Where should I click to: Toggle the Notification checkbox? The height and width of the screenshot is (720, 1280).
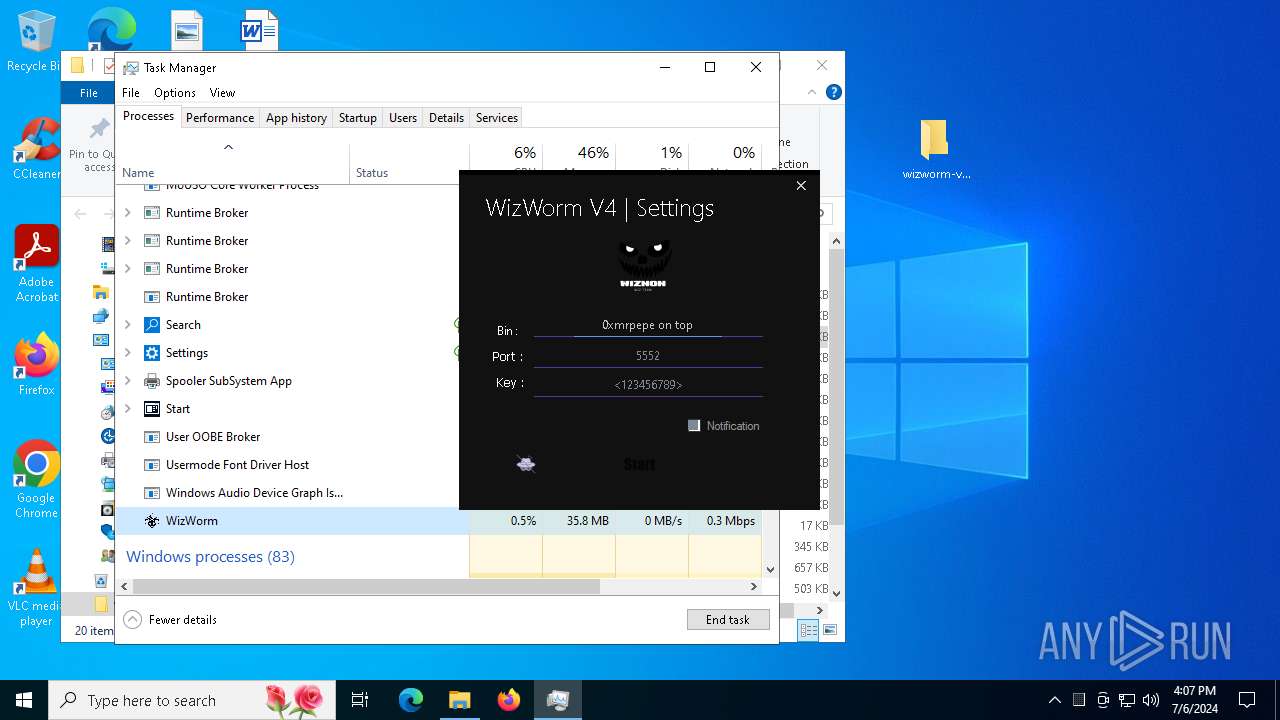coord(694,426)
